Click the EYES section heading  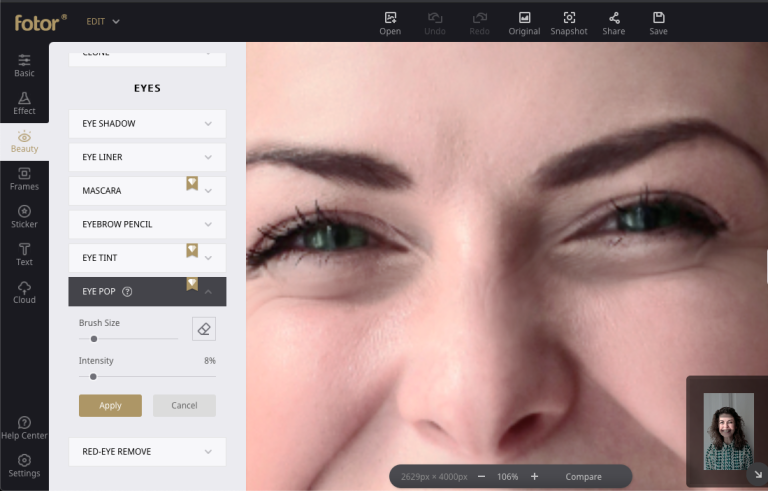tap(147, 88)
